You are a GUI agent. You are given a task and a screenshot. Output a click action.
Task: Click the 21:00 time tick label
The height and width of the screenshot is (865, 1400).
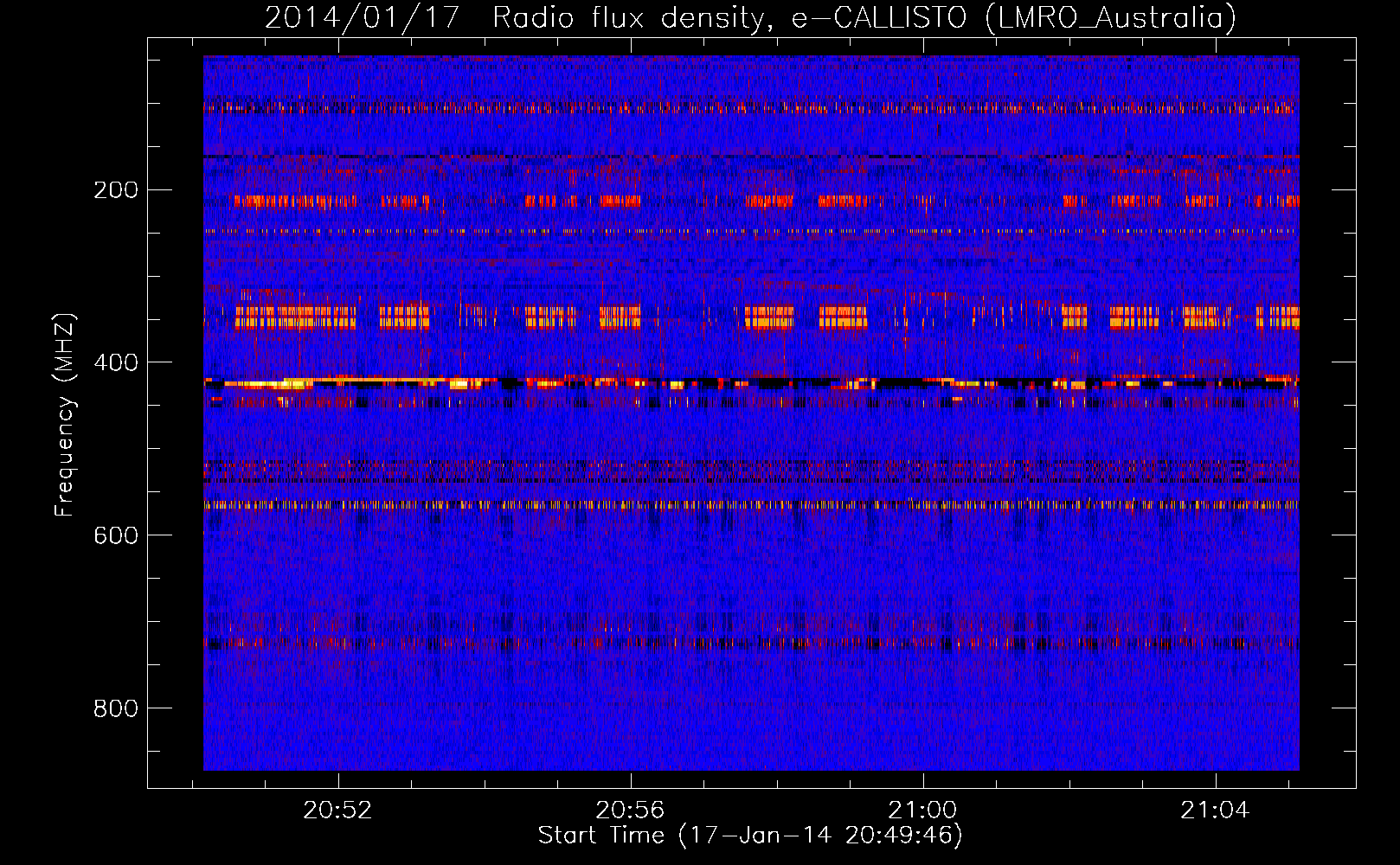pos(923,810)
